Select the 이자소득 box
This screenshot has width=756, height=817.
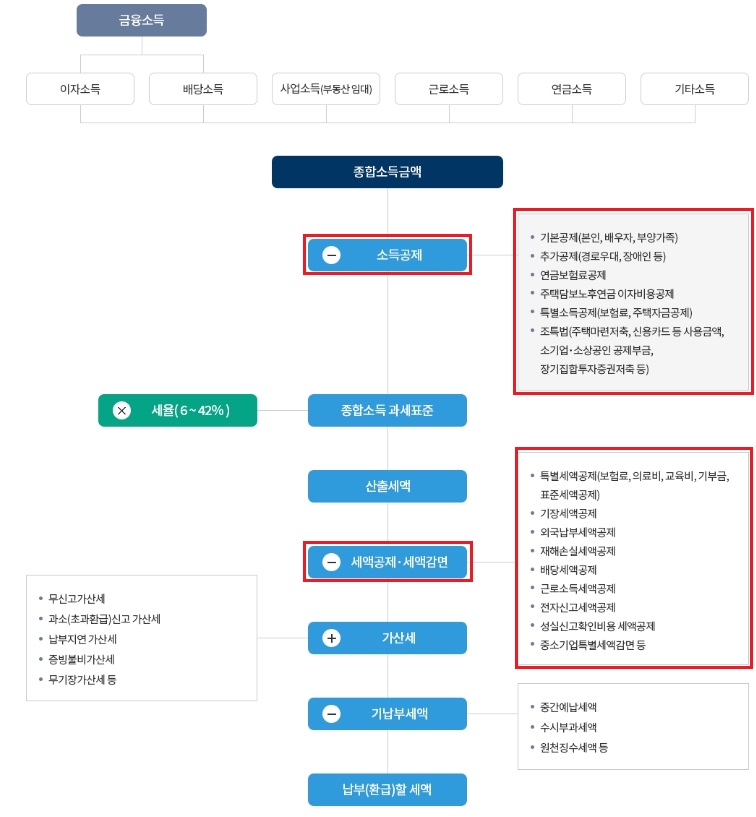80,89
